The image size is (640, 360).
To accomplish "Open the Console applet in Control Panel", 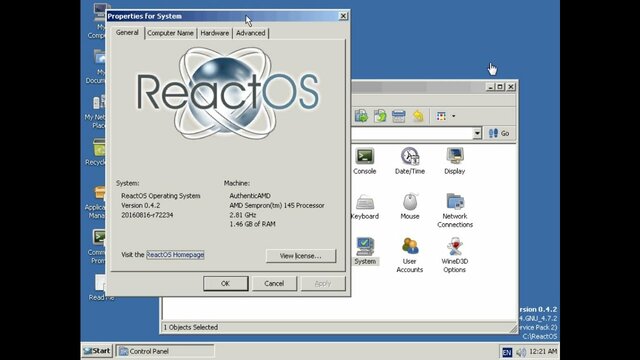I will 364,160.
